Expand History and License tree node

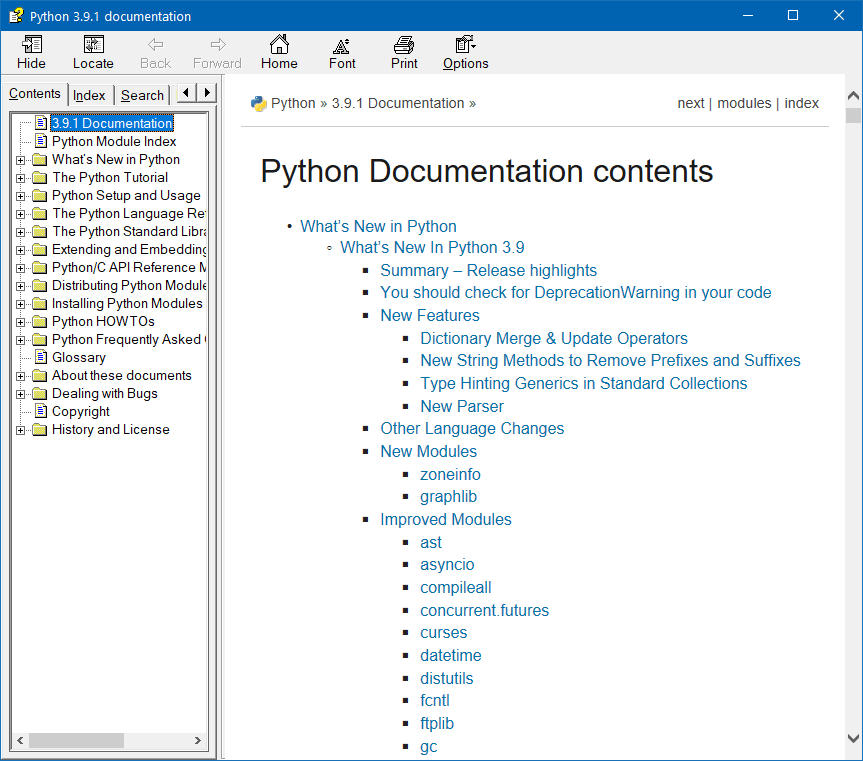click(x=20, y=430)
